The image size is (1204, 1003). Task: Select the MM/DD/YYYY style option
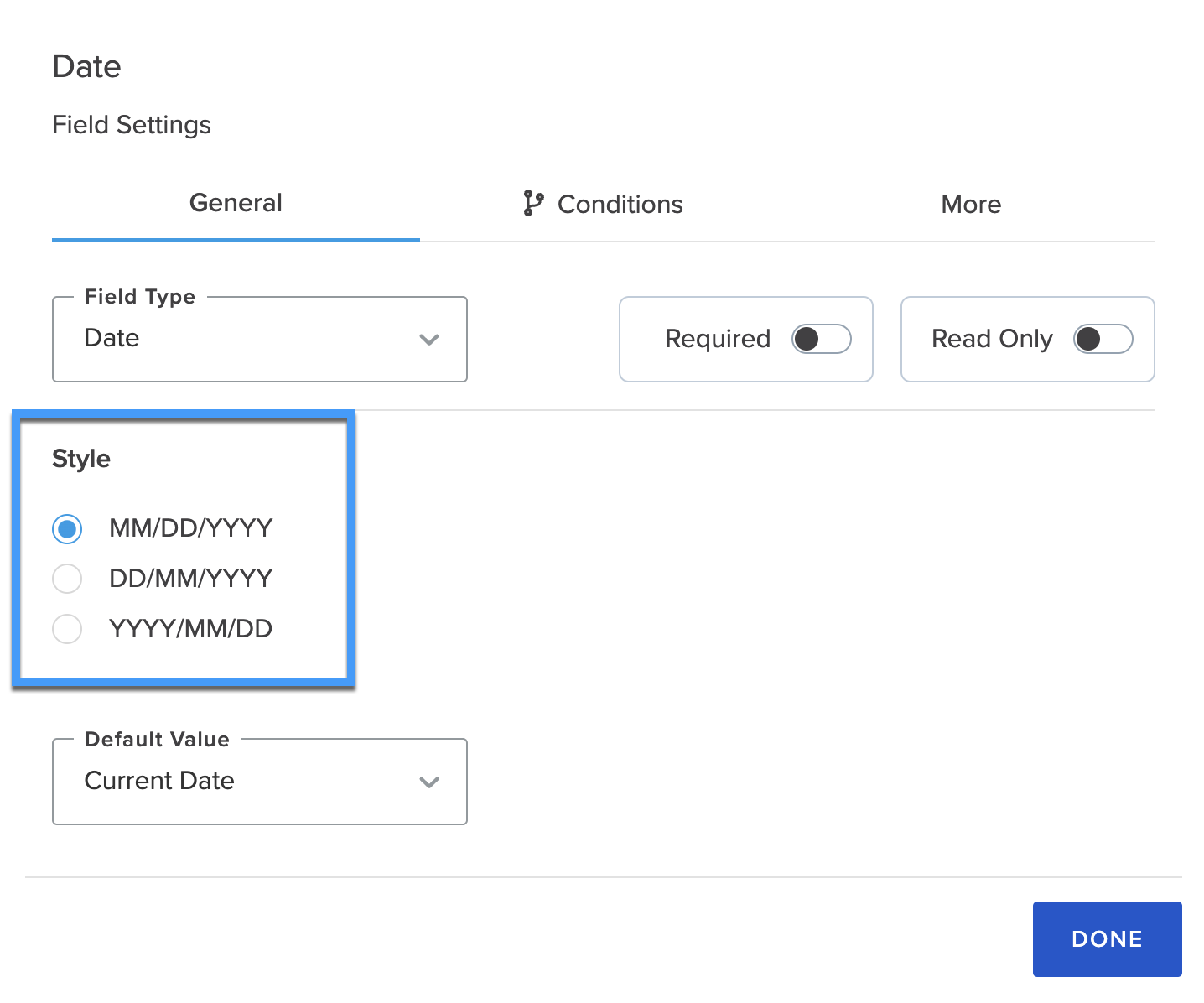click(x=67, y=528)
